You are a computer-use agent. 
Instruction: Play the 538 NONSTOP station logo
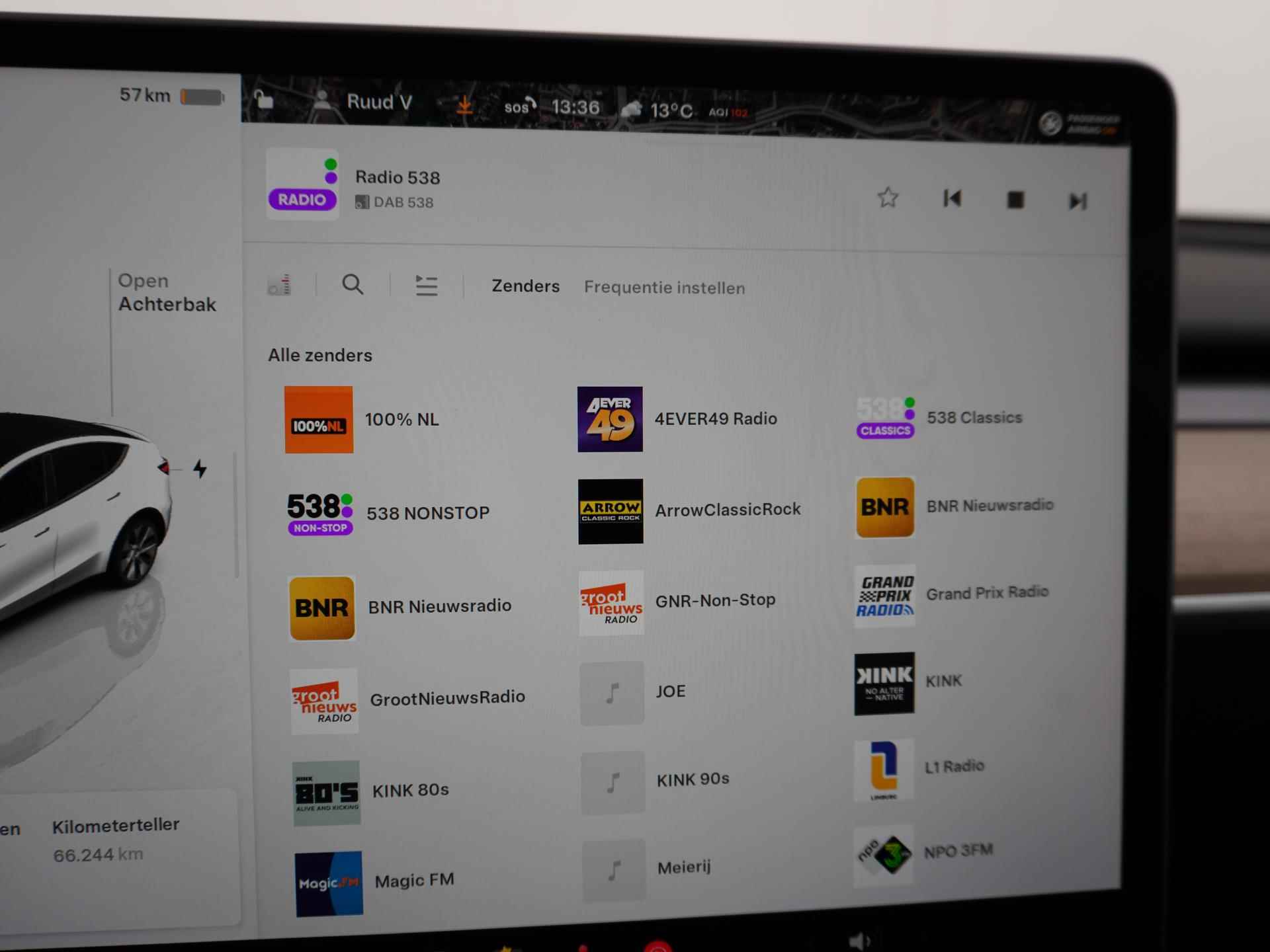click(x=320, y=514)
